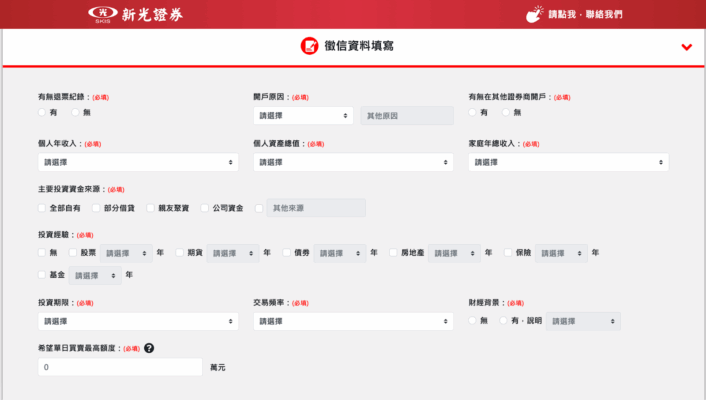Click the 希望單日買賣最高額度 amount field
This screenshot has height=400, width=706.
pyautogui.click(x=120, y=367)
